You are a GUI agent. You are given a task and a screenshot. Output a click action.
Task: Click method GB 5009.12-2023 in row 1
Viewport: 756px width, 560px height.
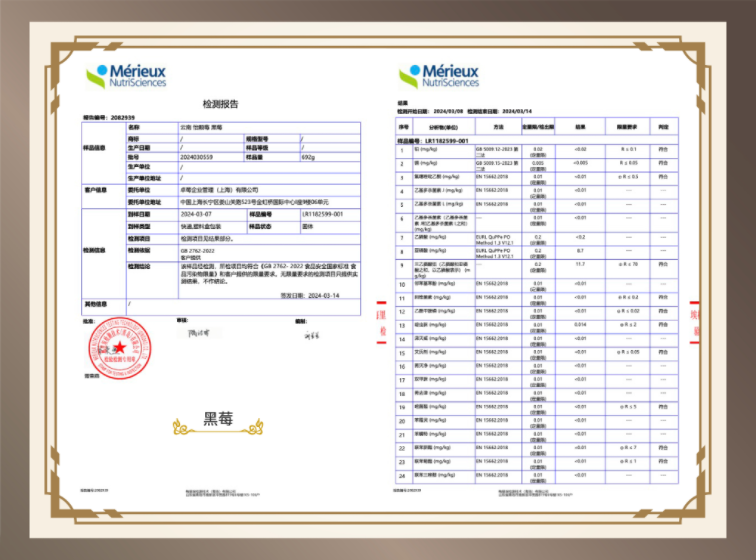[498, 151]
